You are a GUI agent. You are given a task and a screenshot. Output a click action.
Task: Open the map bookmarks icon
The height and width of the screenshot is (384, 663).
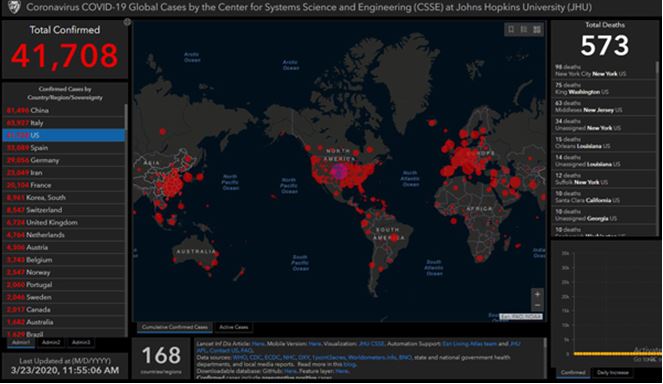tap(511, 29)
